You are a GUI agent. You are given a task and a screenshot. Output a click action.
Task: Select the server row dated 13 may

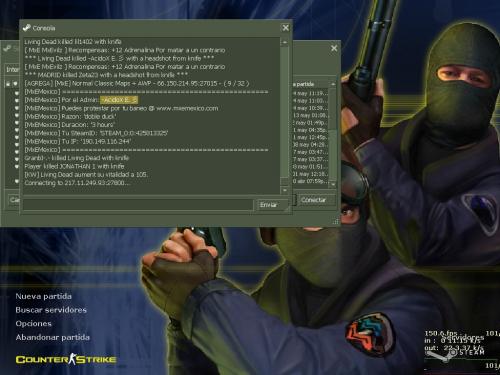tap(310, 115)
